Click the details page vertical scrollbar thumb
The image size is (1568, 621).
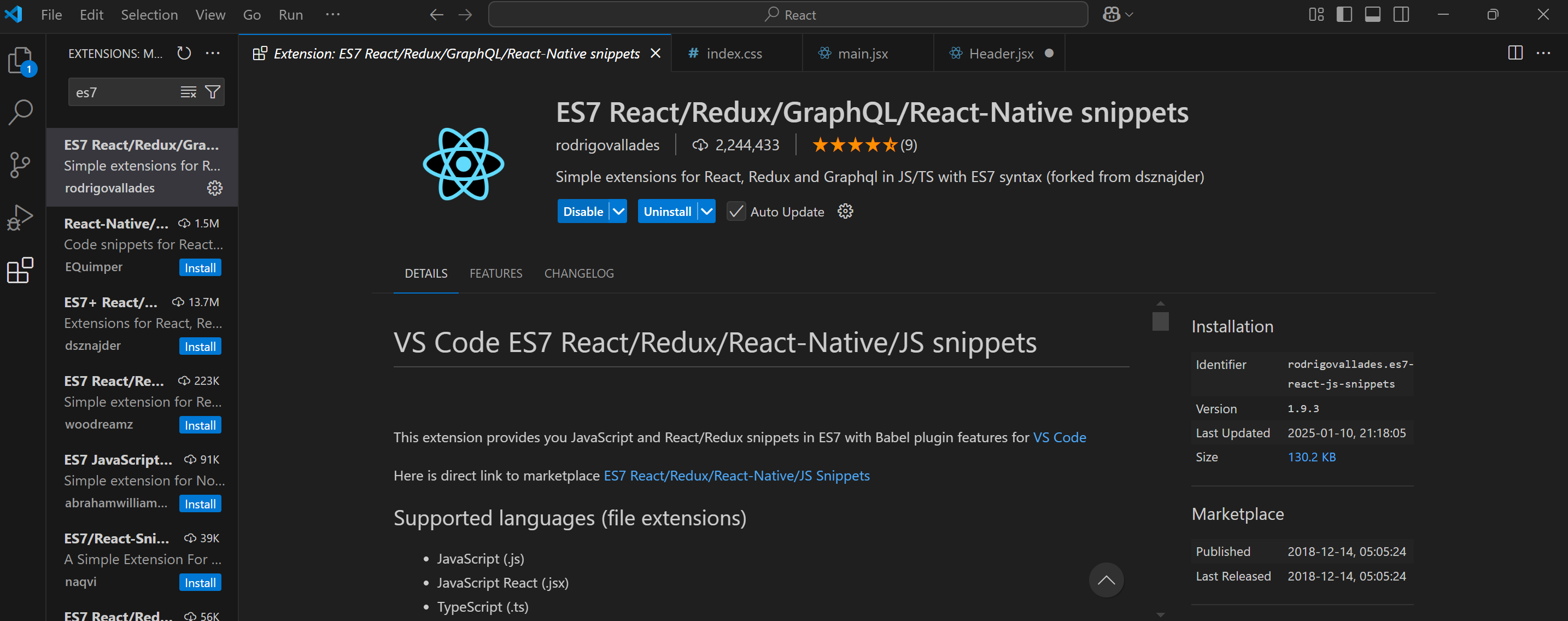pos(1160,321)
